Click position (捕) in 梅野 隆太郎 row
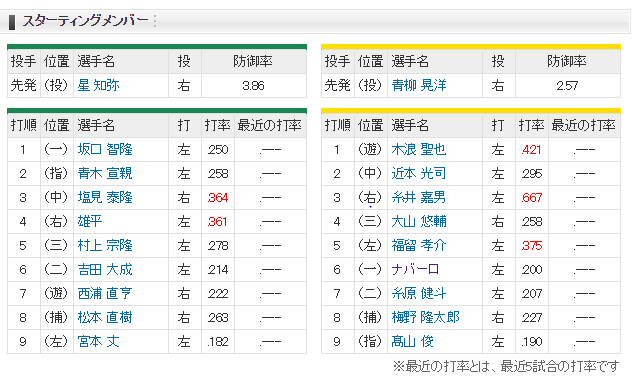 (x=370, y=318)
